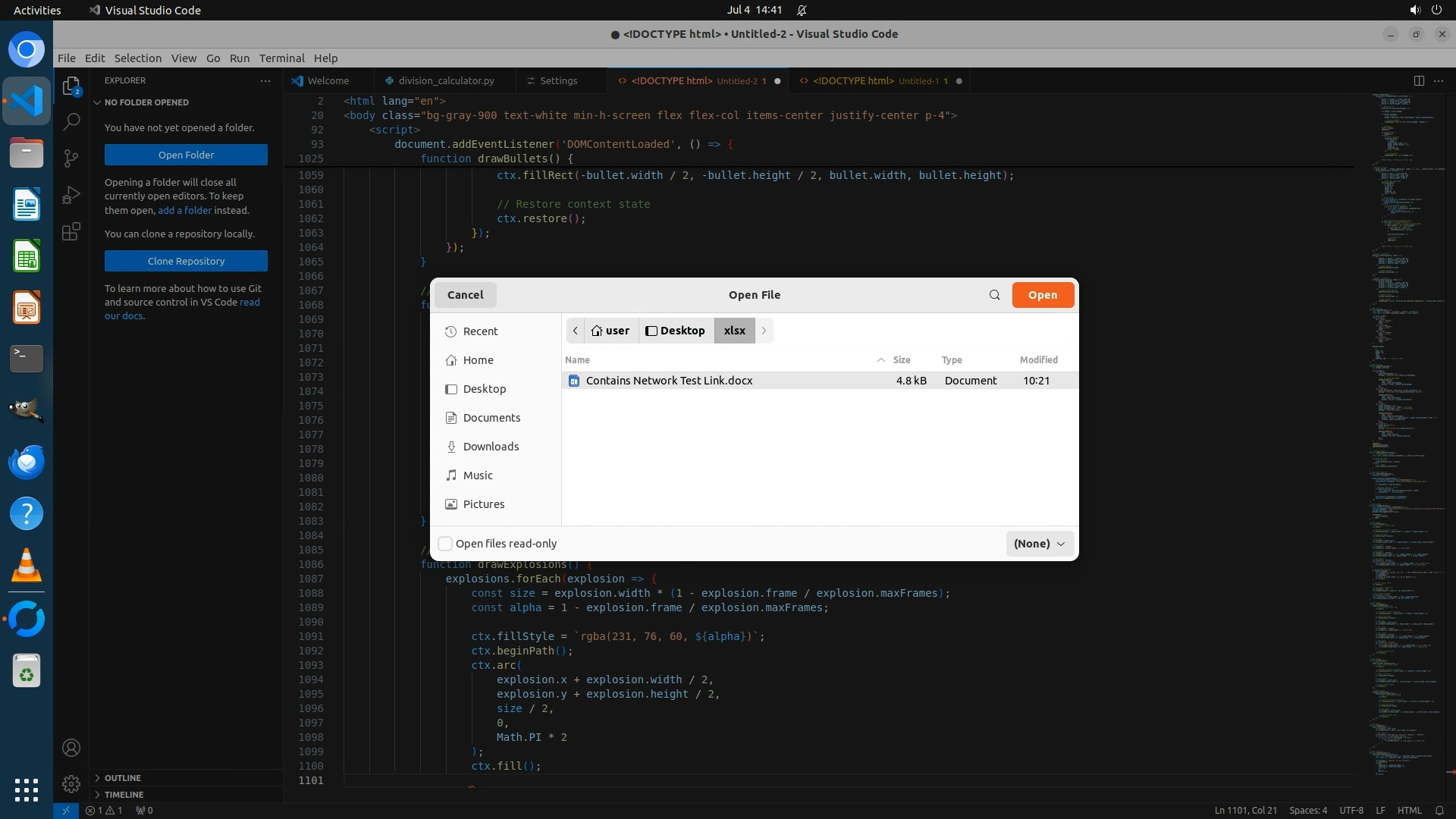The image size is (1456, 819).
Task: Go to Downloads in dialog sidebar
Action: pyautogui.click(x=491, y=447)
